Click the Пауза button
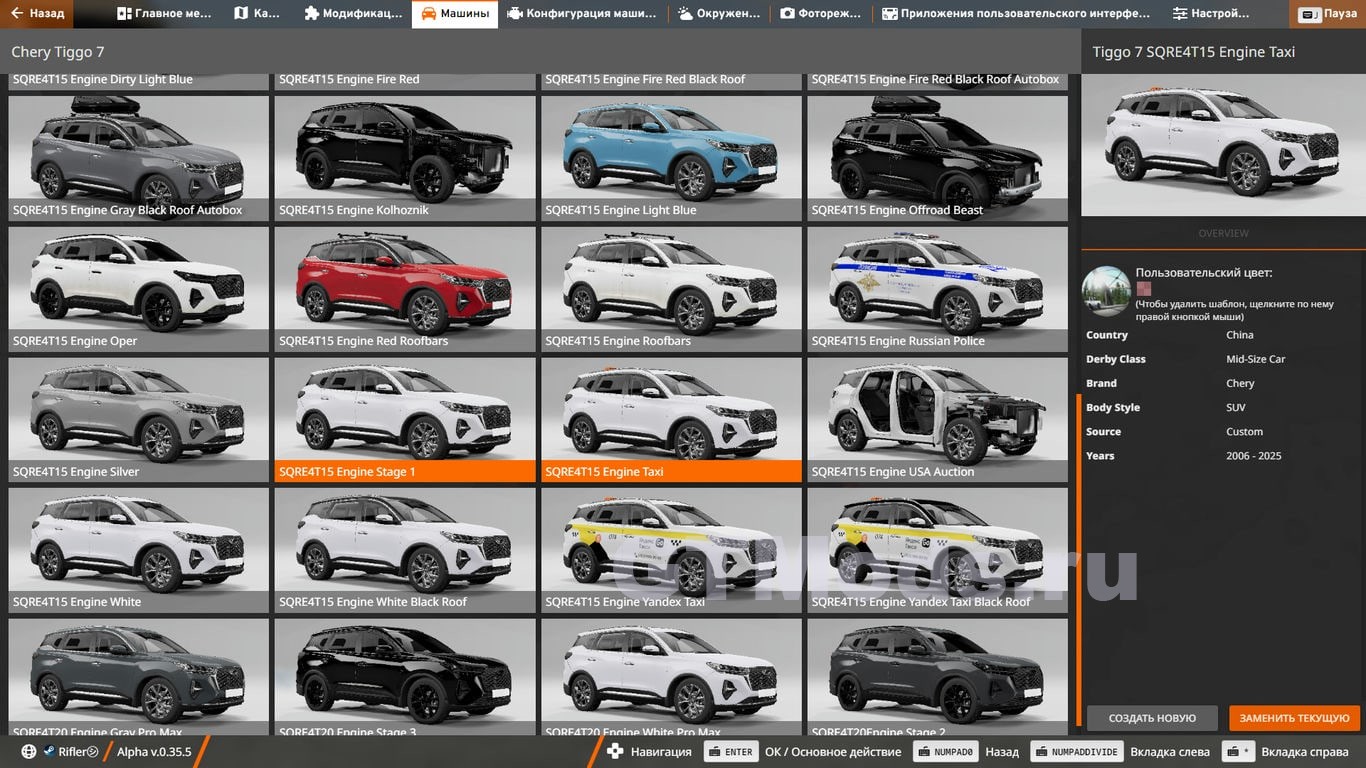Viewport: 1366px width, 768px height. coord(1328,14)
